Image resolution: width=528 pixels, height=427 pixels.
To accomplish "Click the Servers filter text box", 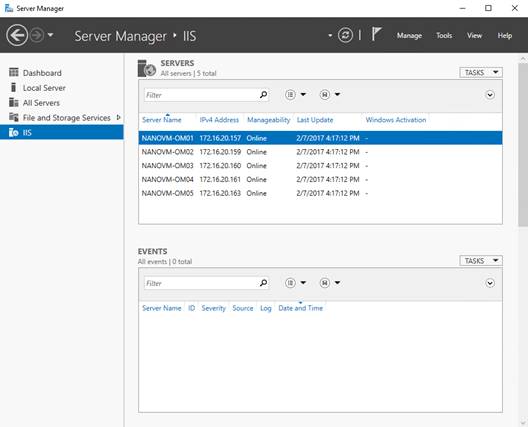I will [x=200, y=95].
